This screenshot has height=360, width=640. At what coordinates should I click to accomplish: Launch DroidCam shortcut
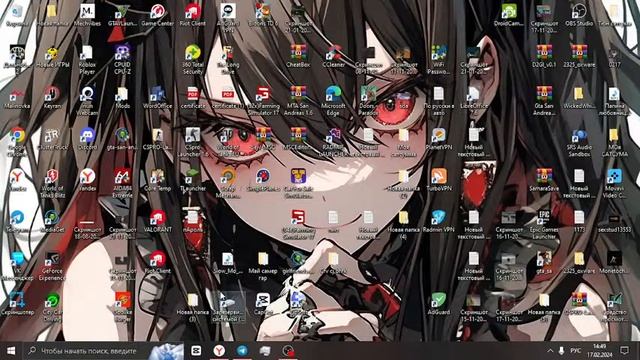point(509,15)
